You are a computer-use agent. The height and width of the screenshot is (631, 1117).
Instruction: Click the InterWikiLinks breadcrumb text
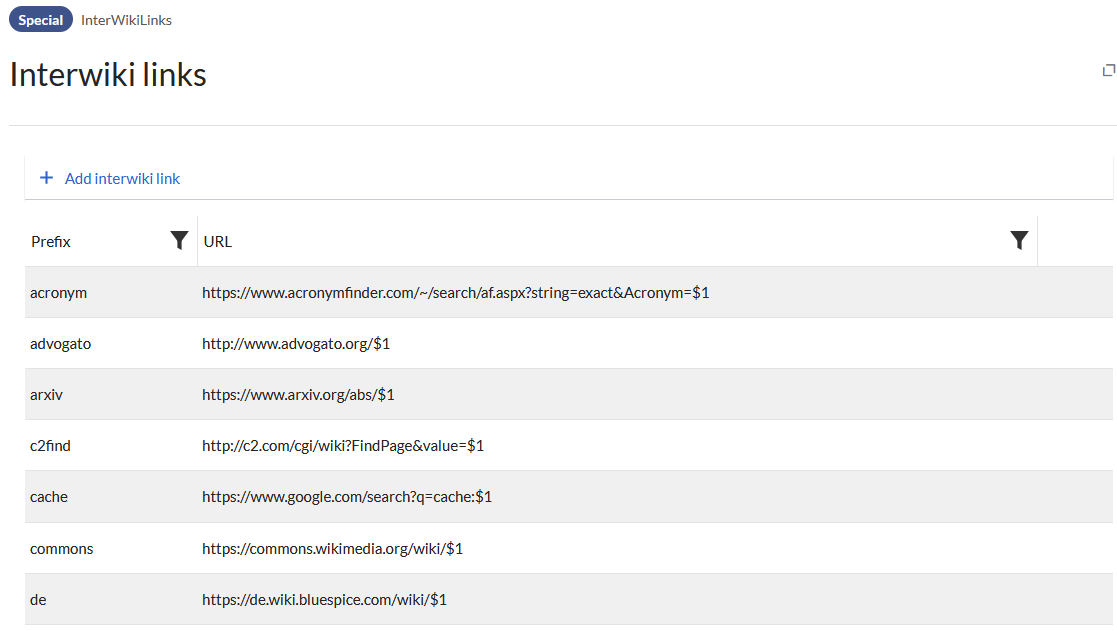pos(126,20)
